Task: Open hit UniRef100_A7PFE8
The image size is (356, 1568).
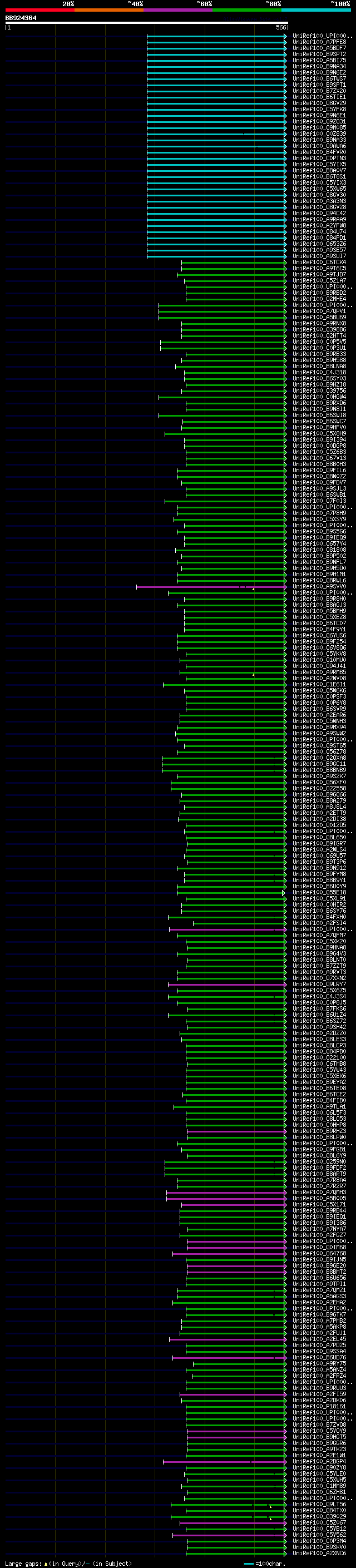Action: tap(319, 42)
